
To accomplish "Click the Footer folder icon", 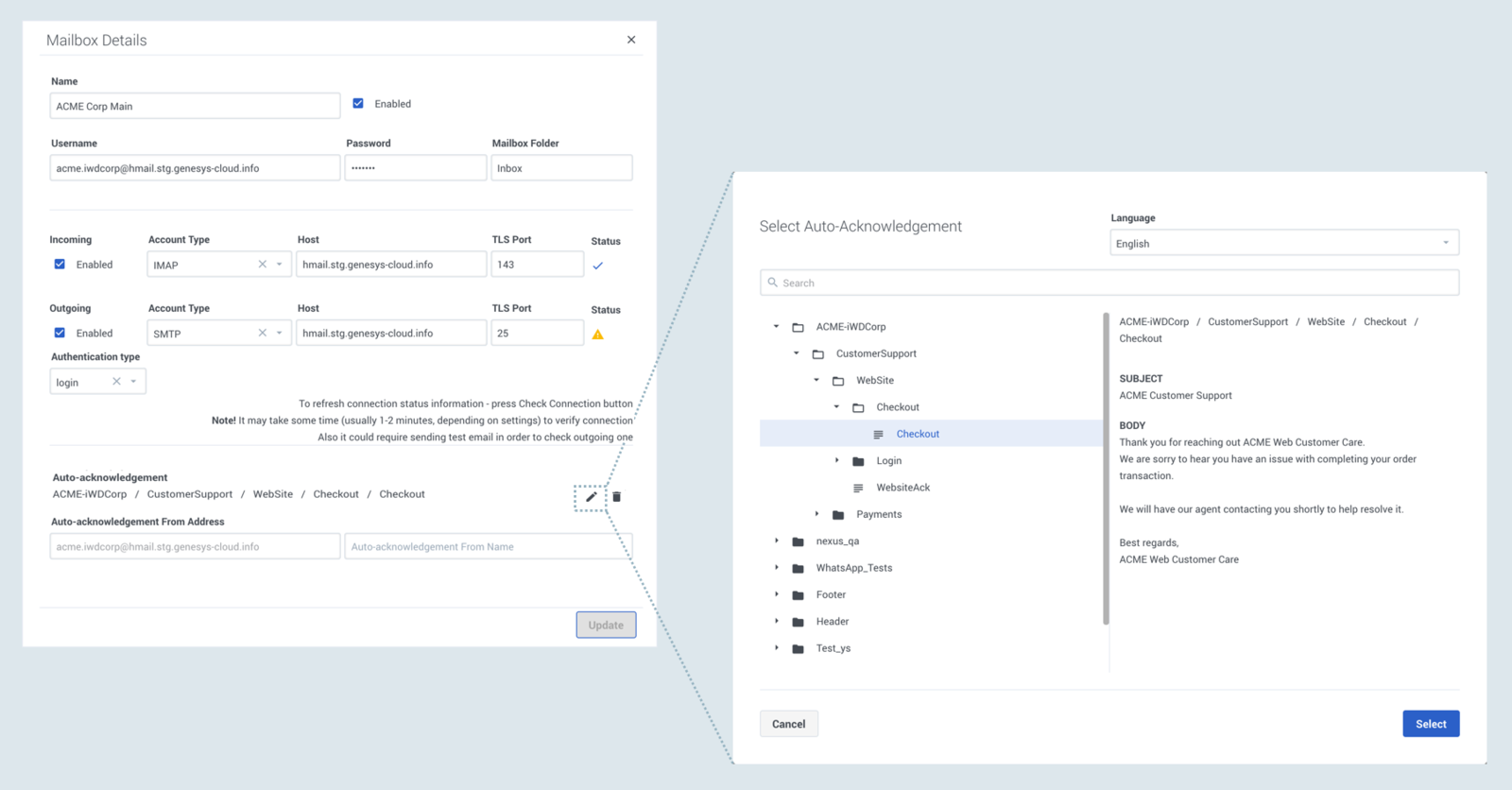I will 799,595.
